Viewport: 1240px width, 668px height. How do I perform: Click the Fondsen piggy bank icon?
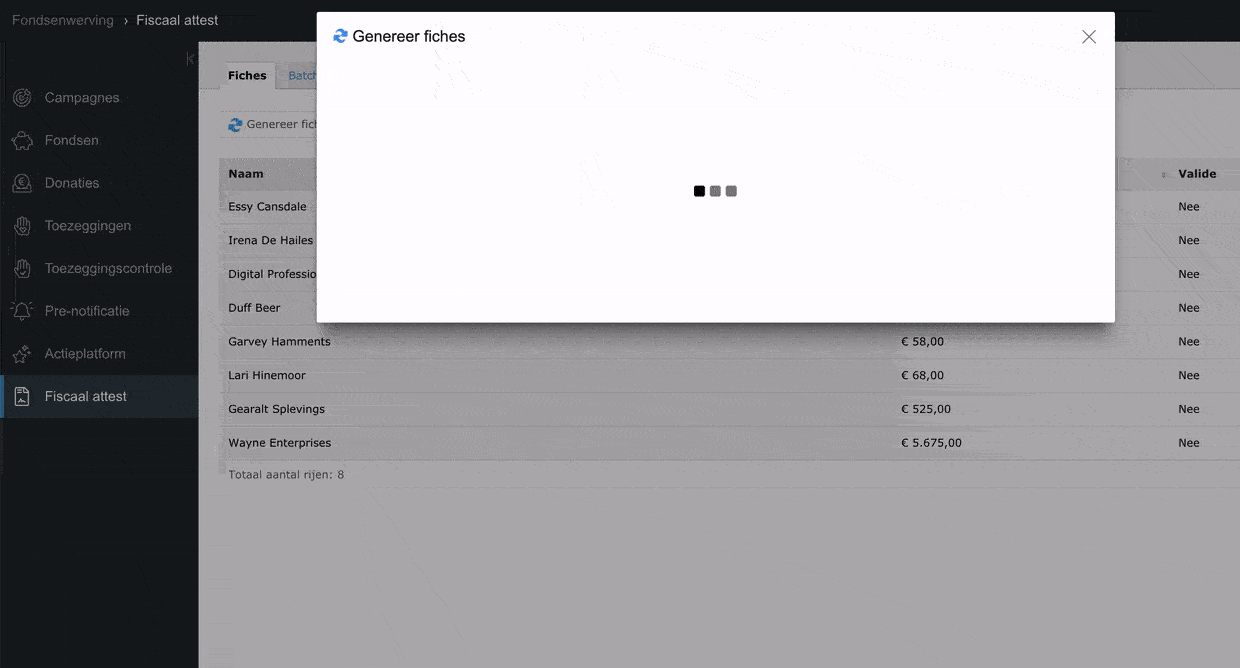click(x=22, y=141)
